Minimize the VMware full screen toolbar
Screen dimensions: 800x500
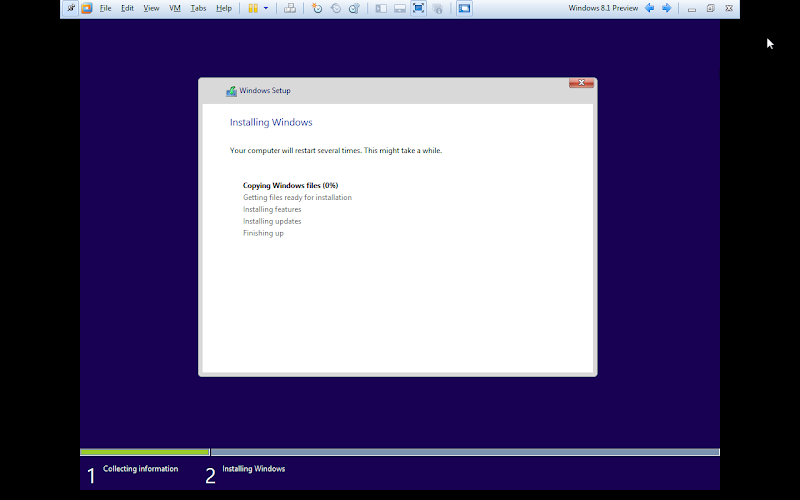tap(692, 9)
